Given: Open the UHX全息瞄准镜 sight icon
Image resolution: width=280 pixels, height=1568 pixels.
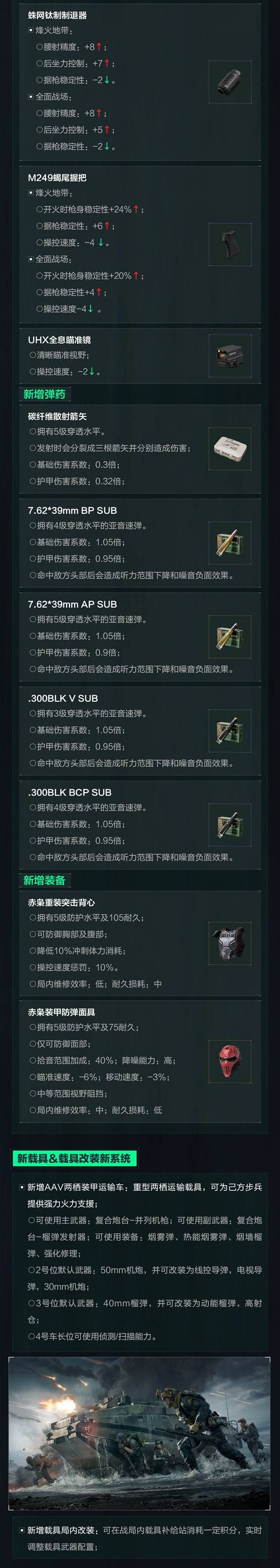Looking at the screenshot, I should click(x=230, y=355).
